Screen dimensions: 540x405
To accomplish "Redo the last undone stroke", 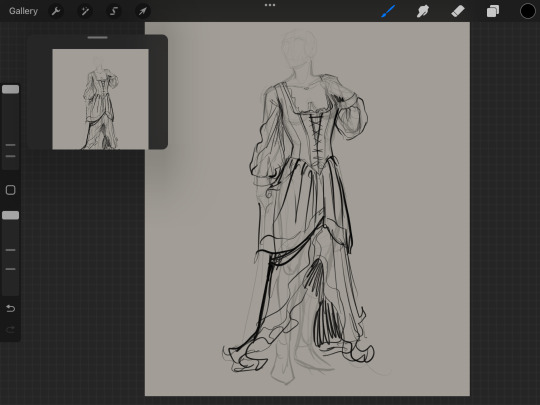I will pyautogui.click(x=11, y=330).
